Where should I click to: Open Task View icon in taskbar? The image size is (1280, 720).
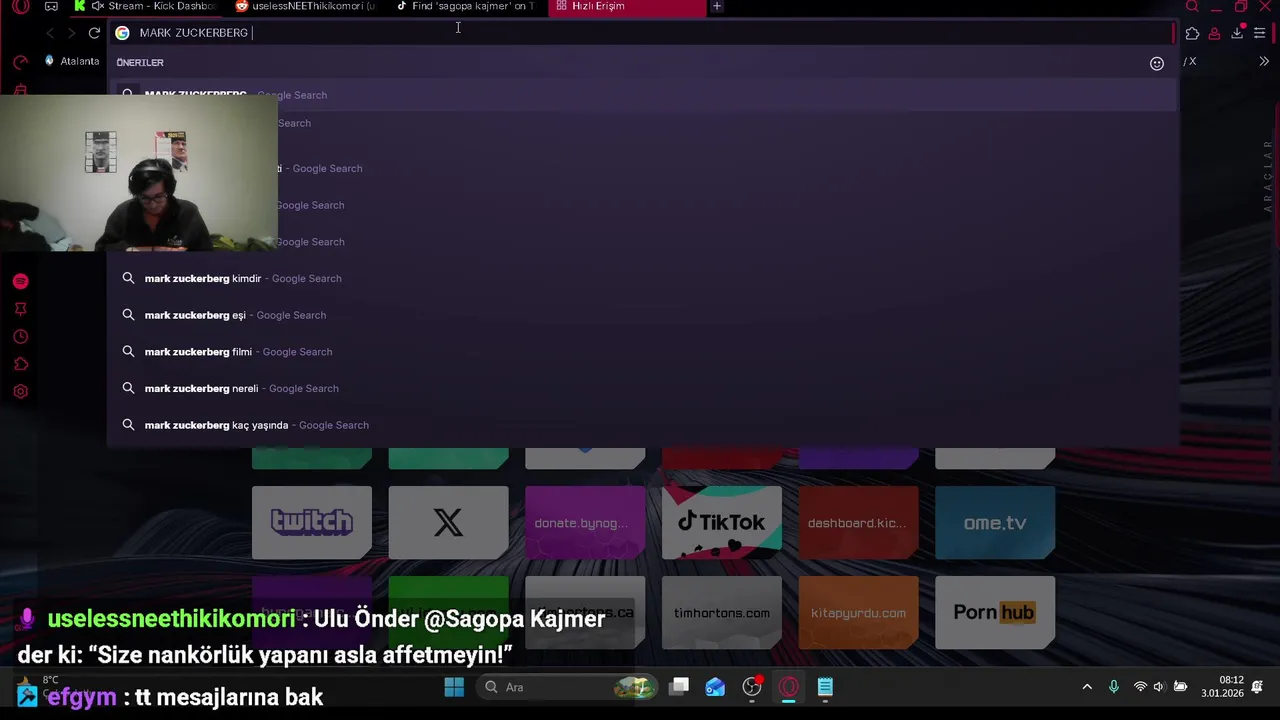680,687
